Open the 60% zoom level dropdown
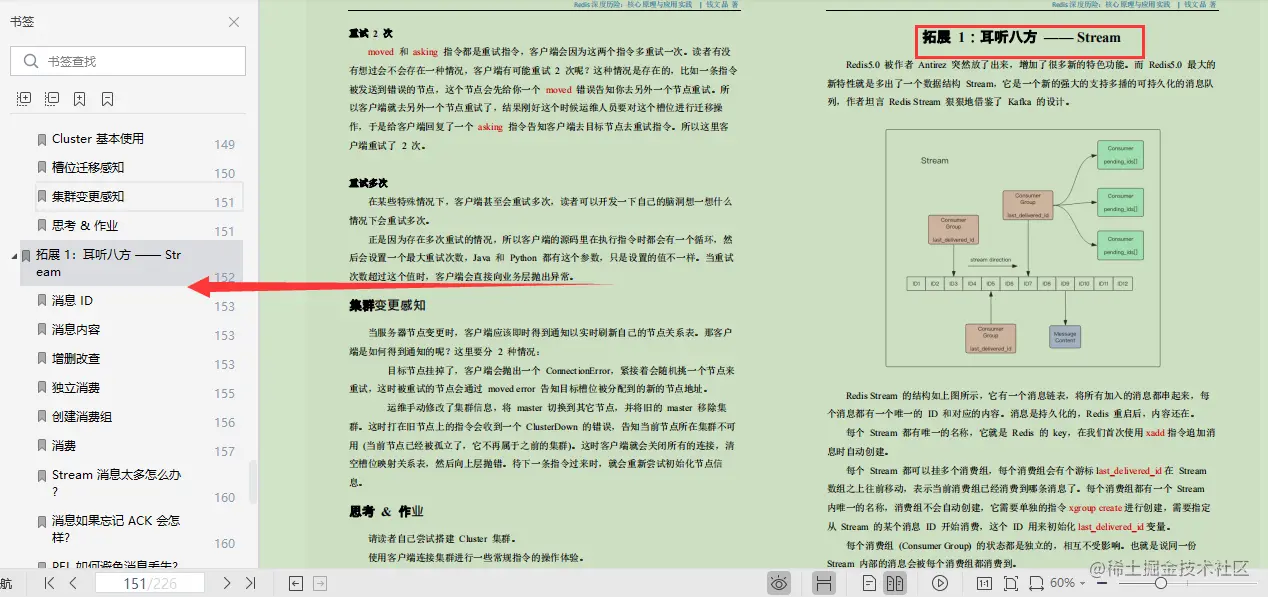 (x=1068, y=583)
